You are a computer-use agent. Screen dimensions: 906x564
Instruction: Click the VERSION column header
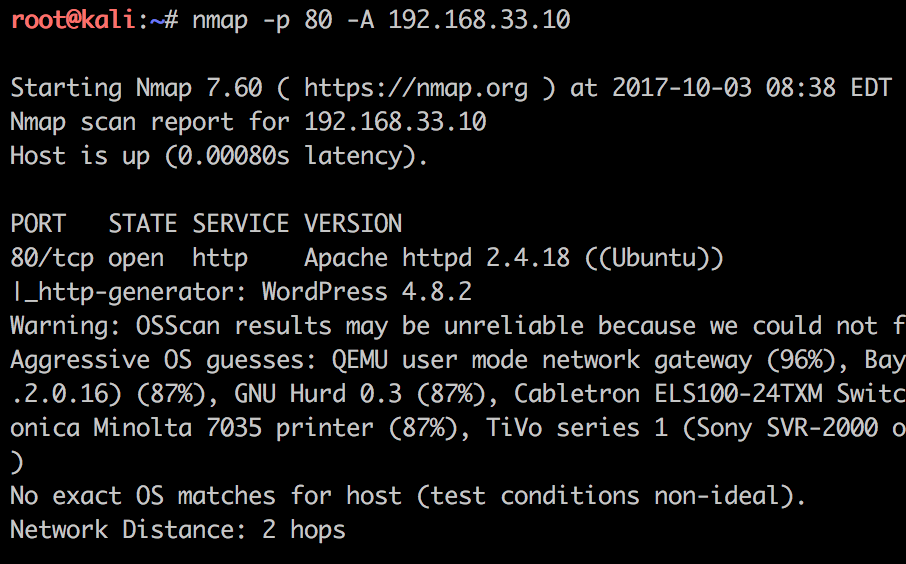(353, 224)
